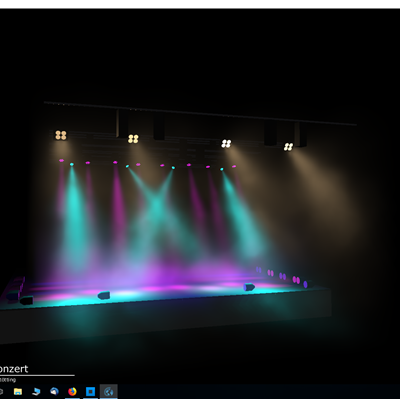Select the second blinder fixture from left
The height and width of the screenshot is (399, 400).
pos(133,139)
